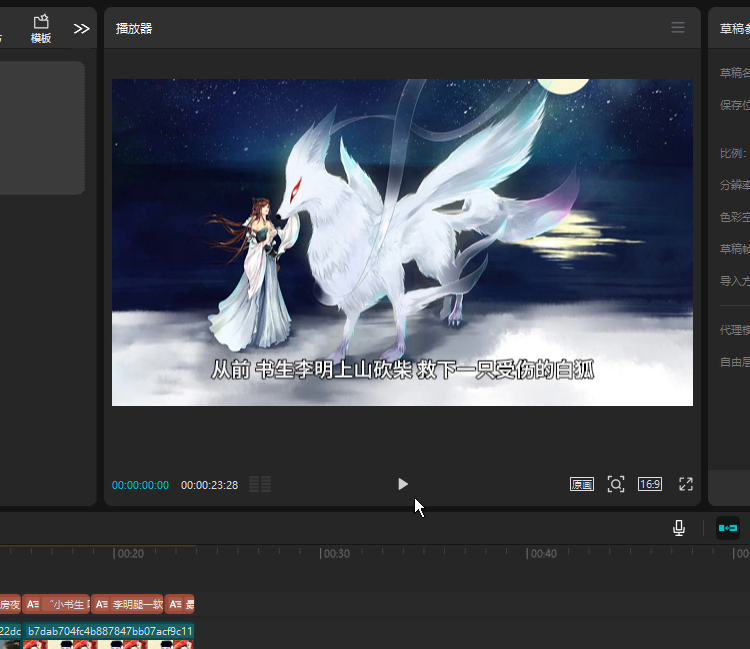Expand more tools with double-chevron arrow
The image size is (750, 649).
(81, 29)
